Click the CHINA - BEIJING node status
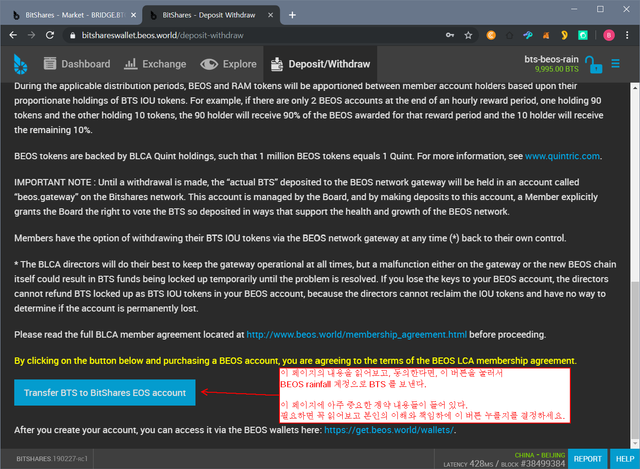Viewport: 640px width, 469px height. pyautogui.click(x=540, y=455)
